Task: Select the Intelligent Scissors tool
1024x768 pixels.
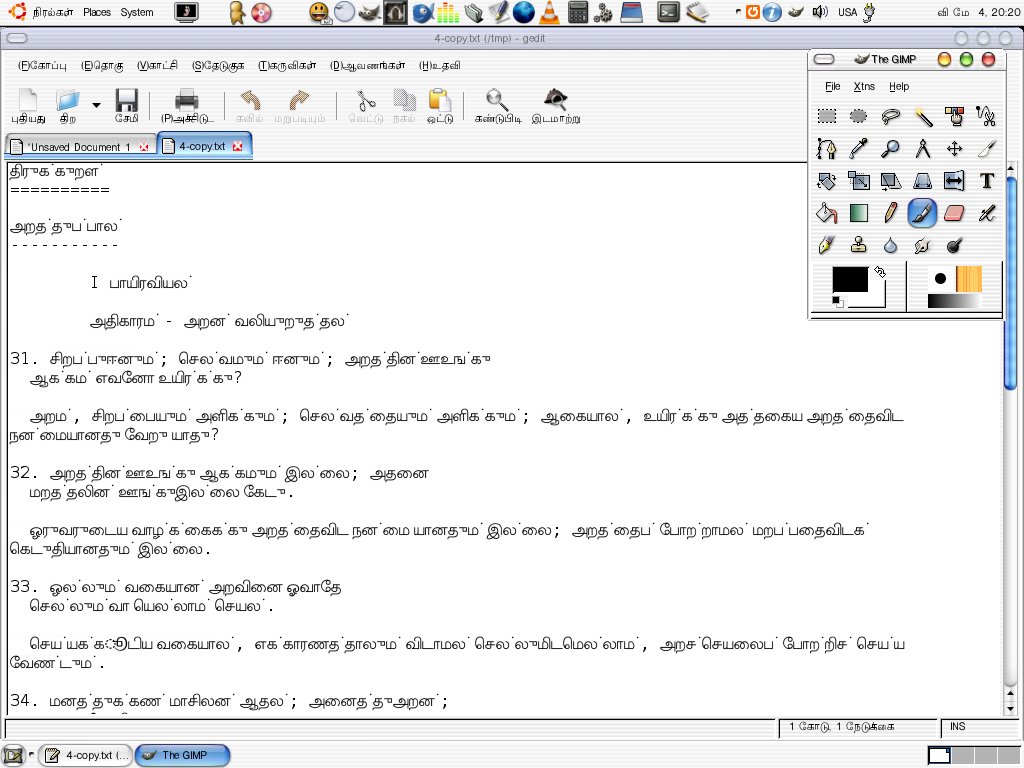Action: coord(987,117)
